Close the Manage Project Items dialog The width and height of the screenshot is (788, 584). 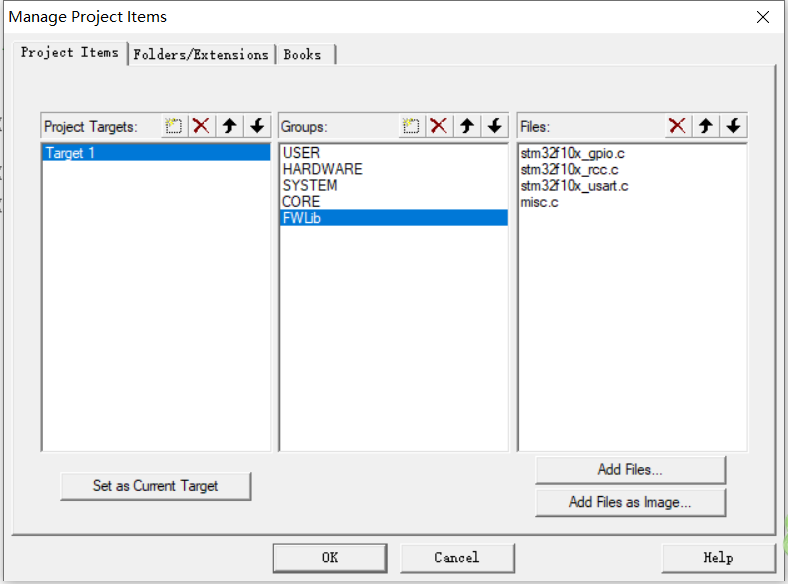tap(762, 17)
